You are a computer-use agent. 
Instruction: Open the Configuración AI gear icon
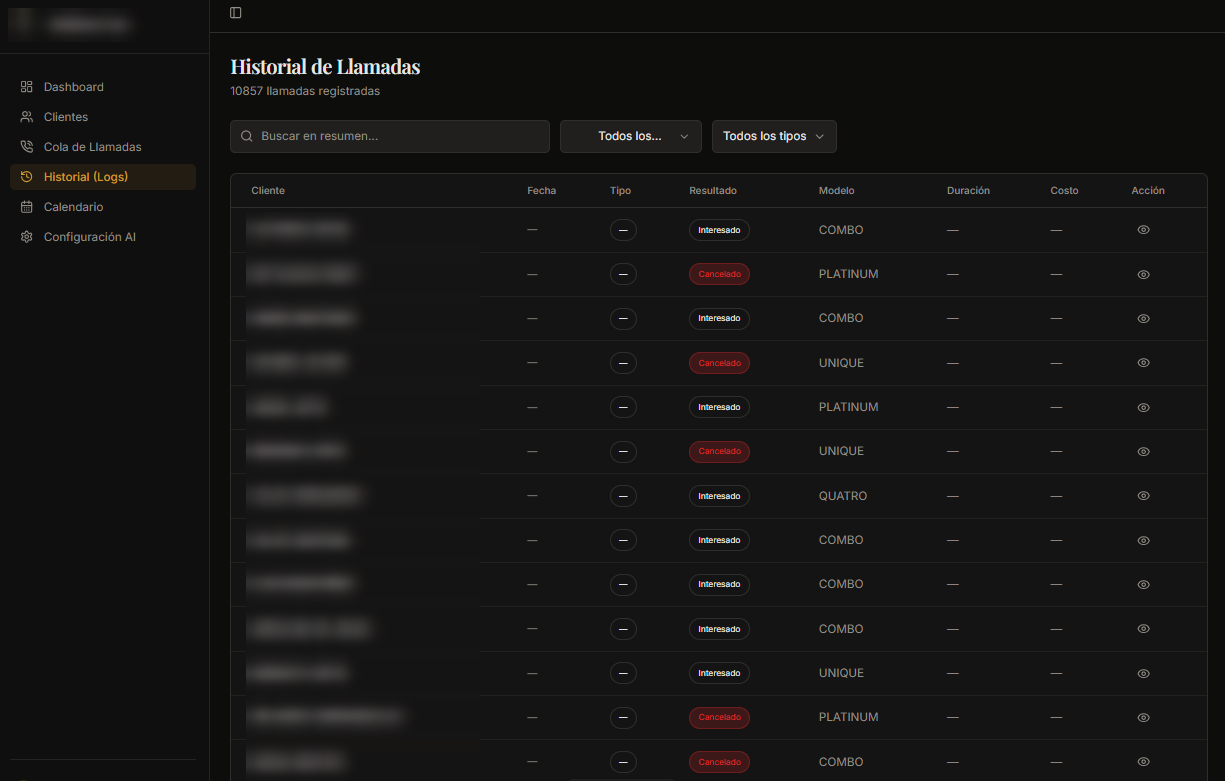click(x=27, y=237)
